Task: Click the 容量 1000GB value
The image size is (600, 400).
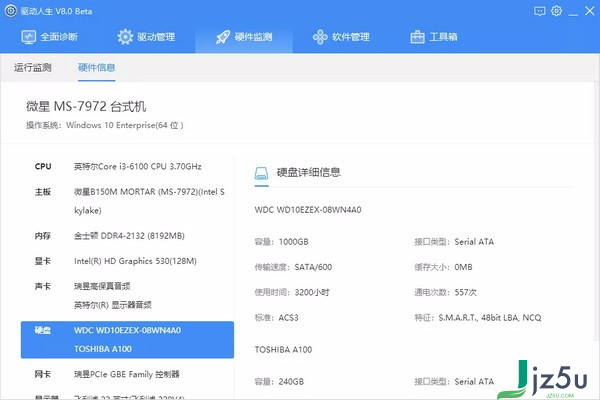Action: coord(293,242)
